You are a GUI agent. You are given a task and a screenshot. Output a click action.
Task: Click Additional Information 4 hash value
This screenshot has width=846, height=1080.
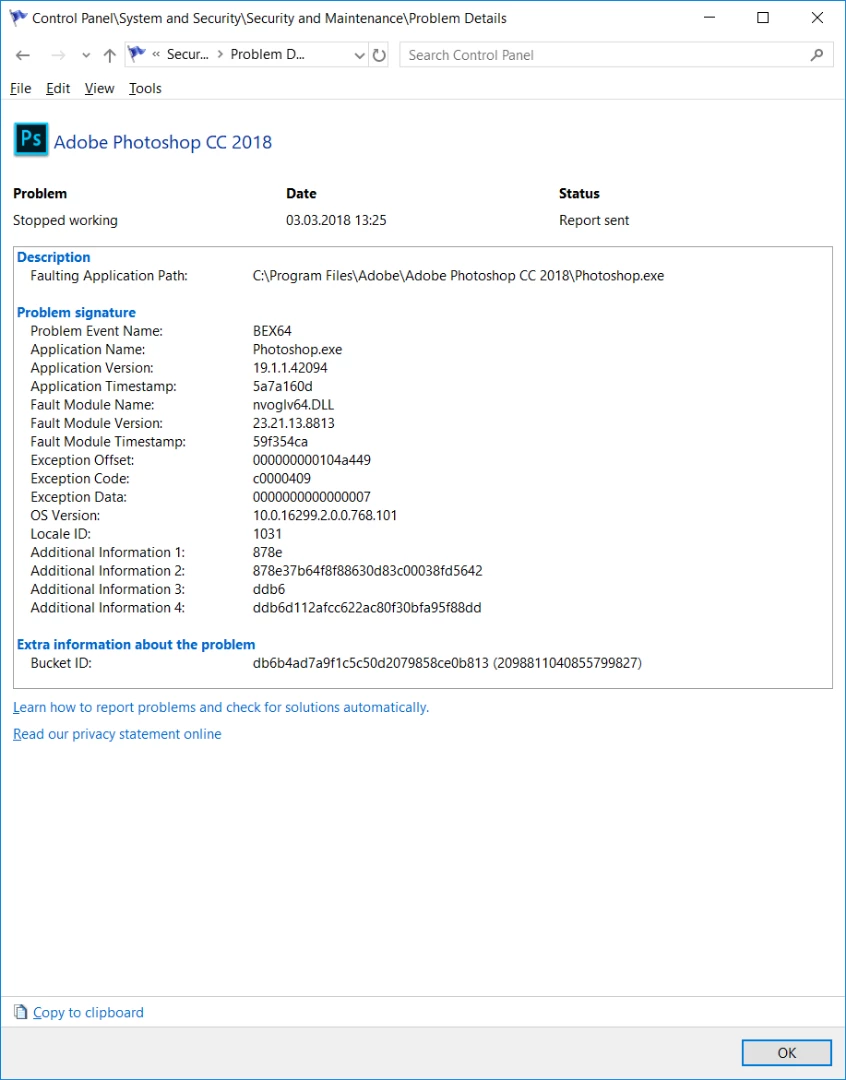(367, 608)
